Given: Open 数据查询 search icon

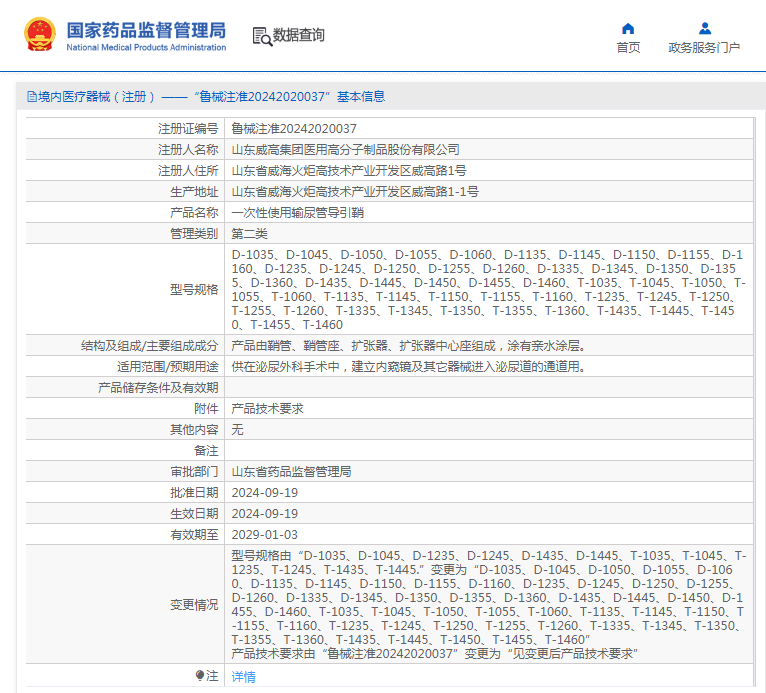Looking at the screenshot, I should tap(262, 36).
